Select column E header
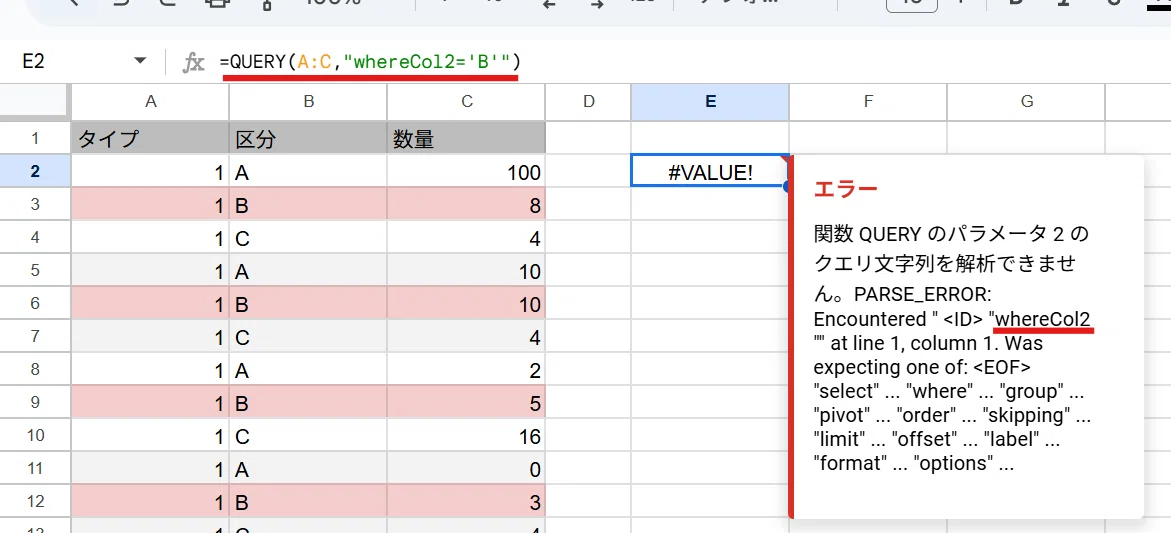 [710, 102]
